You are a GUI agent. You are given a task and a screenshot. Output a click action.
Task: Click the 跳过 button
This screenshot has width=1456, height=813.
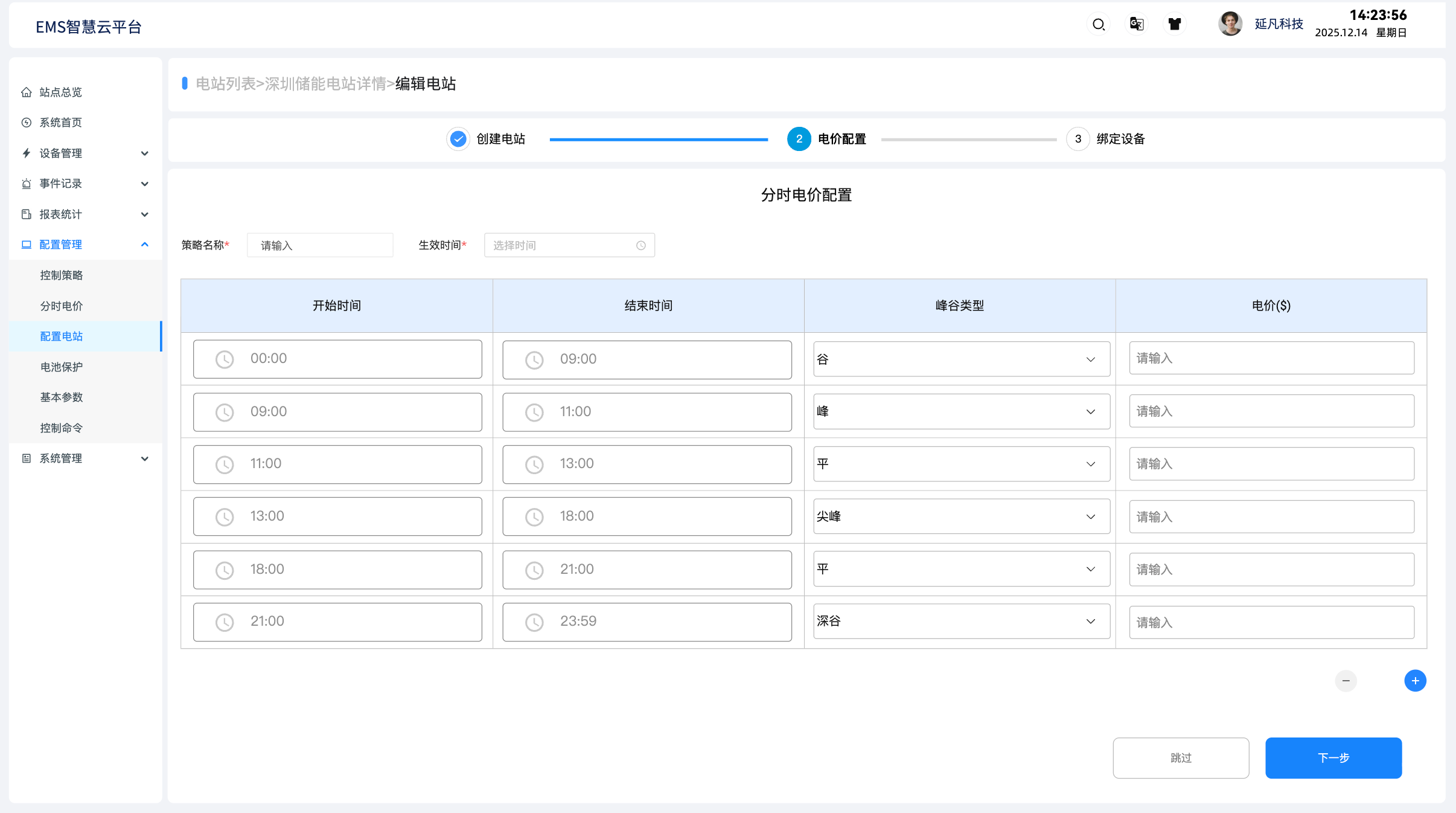1181,758
